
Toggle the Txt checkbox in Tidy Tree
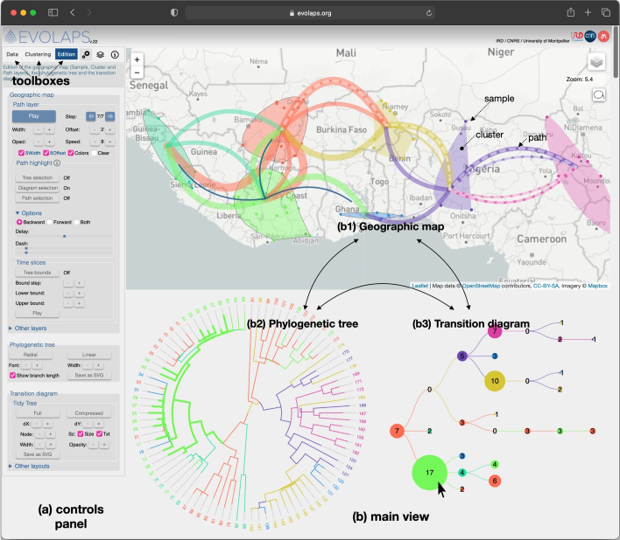pos(99,434)
